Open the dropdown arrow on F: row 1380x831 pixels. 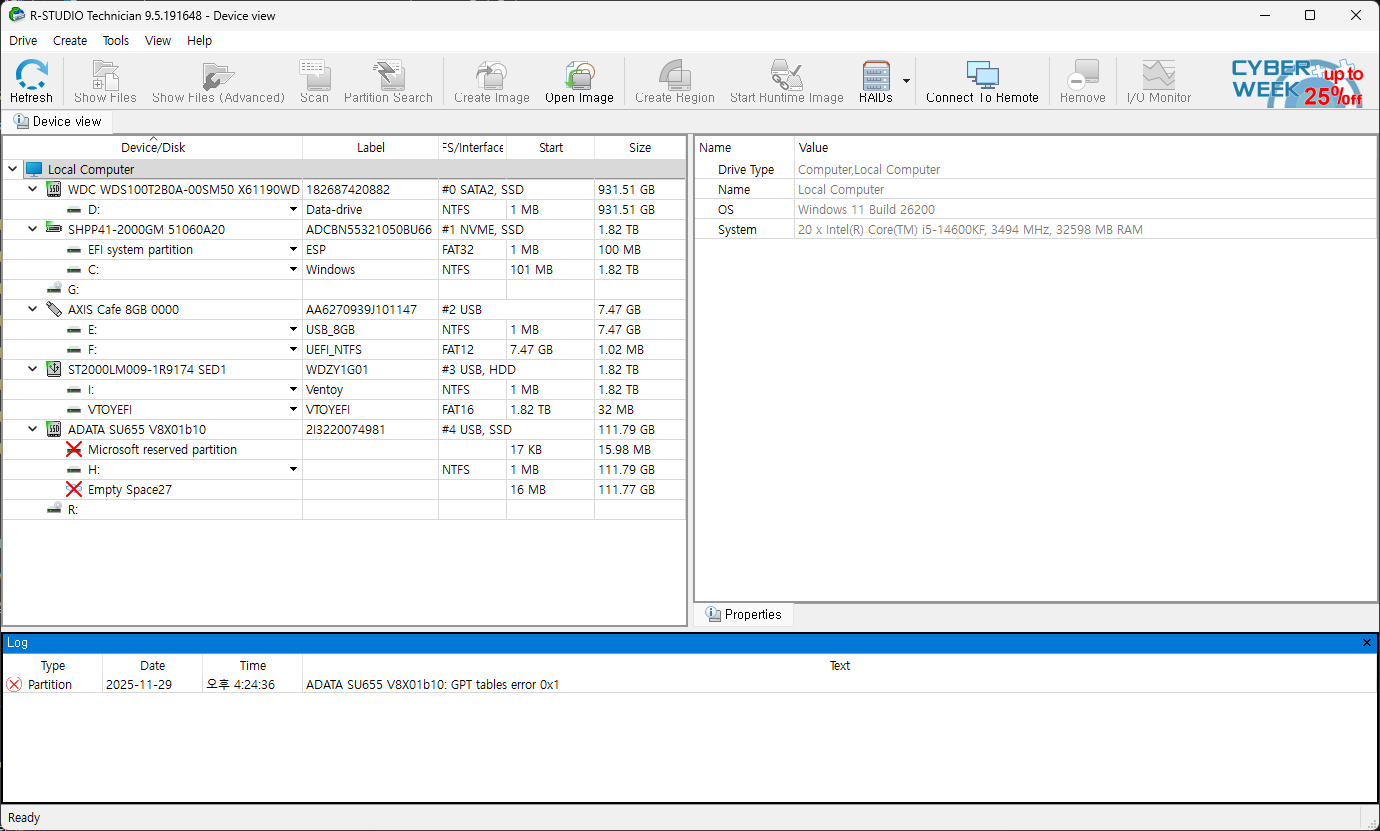point(294,350)
